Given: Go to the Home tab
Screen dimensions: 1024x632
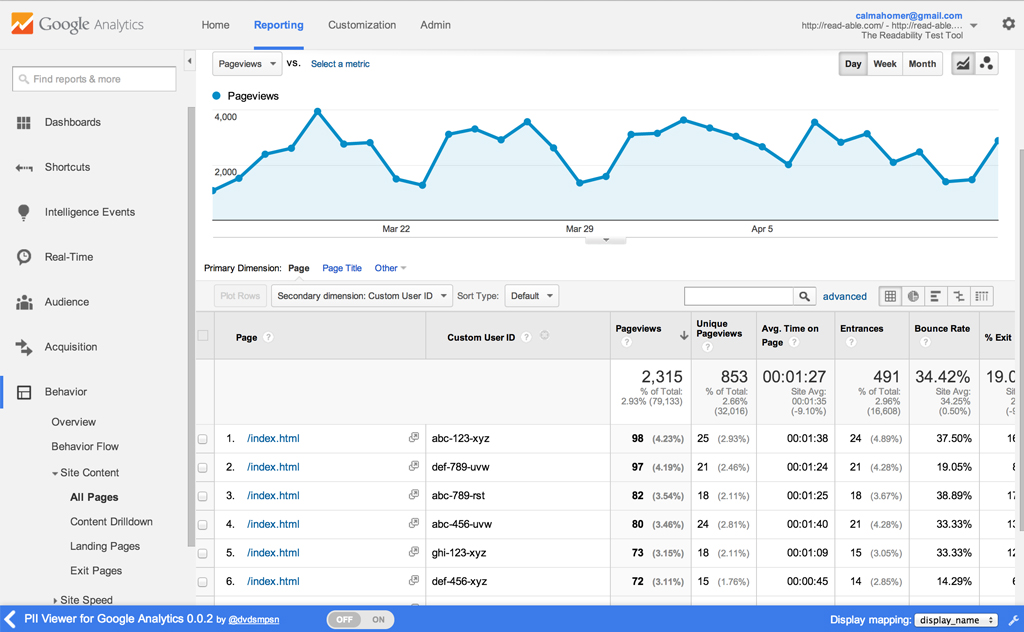Looking at the screenshot, I should tap(215, 25).
